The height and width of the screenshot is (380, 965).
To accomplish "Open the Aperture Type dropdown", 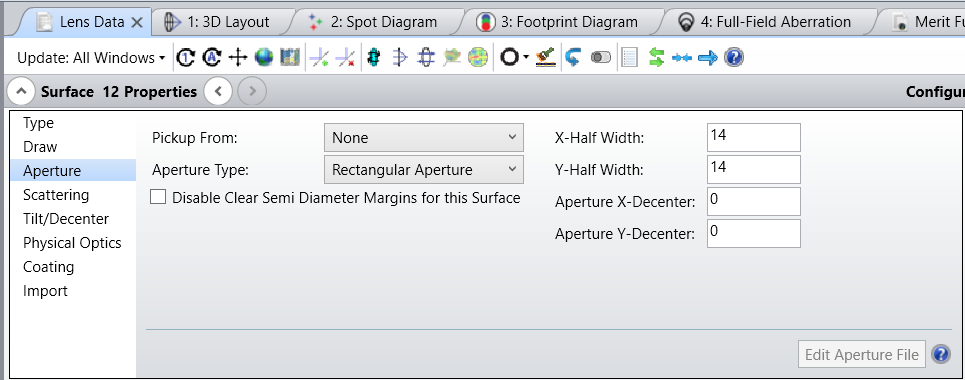I will click(x=423, y=170).
